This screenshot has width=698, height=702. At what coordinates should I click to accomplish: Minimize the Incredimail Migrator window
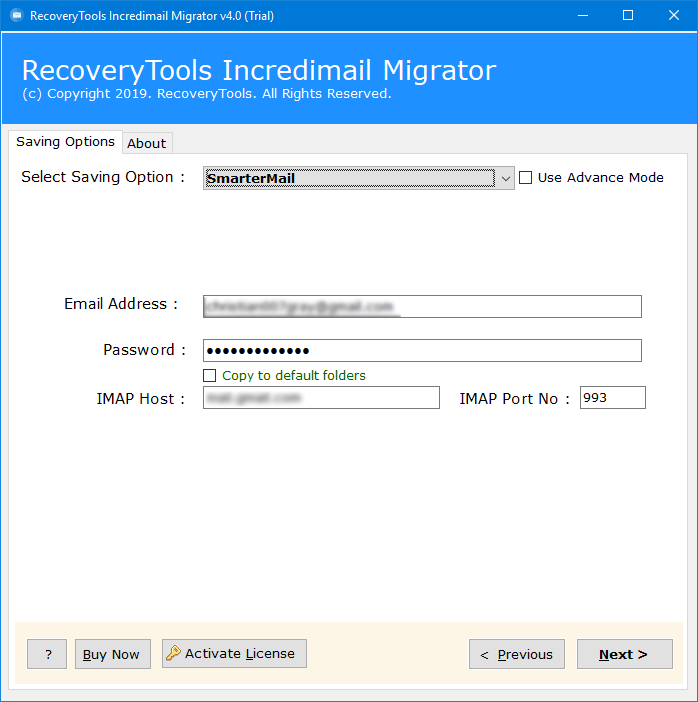(x=583, y=16)
